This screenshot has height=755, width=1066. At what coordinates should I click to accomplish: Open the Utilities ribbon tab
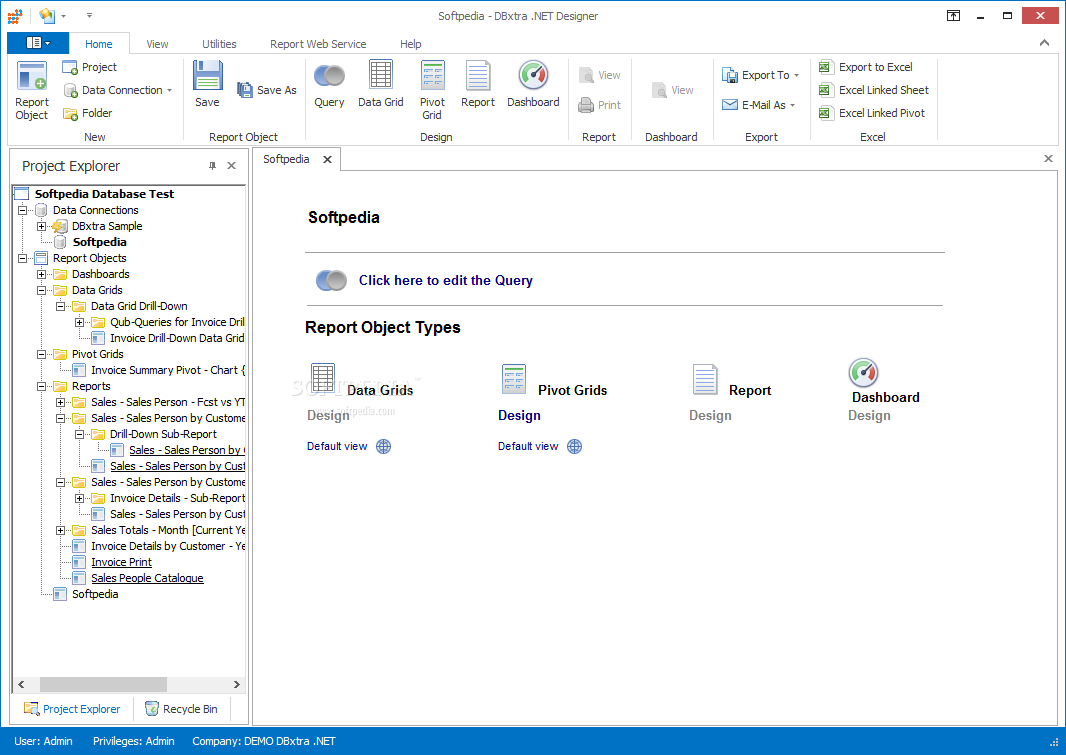tap(219, 44)
